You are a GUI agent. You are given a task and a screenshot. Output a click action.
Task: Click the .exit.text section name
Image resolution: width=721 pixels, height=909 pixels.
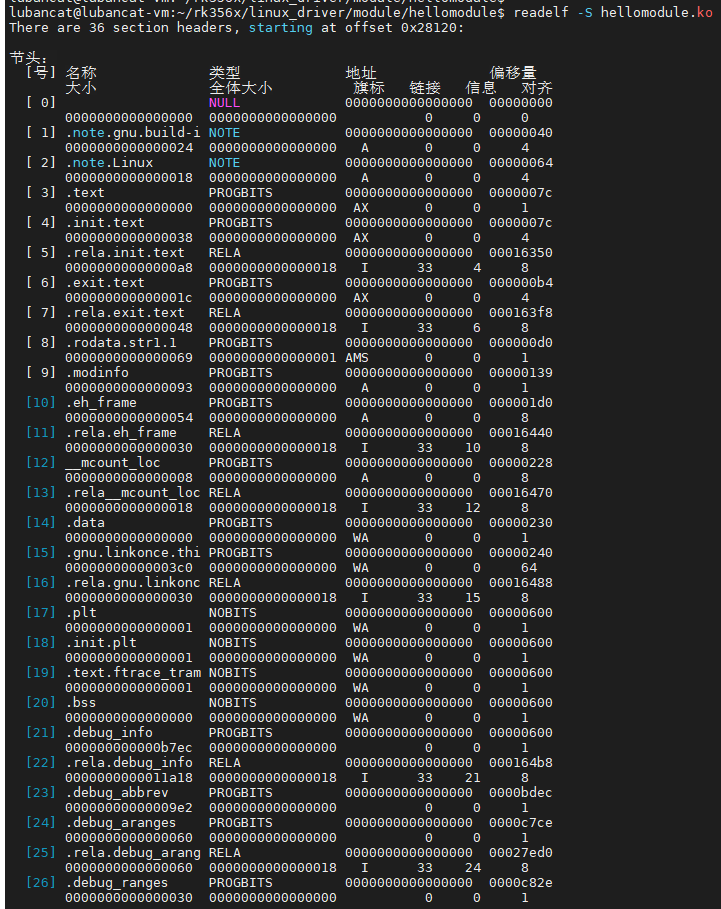[105, 283]
